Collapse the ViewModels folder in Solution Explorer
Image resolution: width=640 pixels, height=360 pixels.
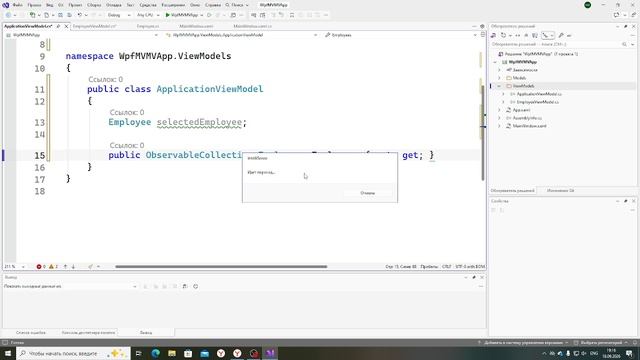tap(499, 86)
